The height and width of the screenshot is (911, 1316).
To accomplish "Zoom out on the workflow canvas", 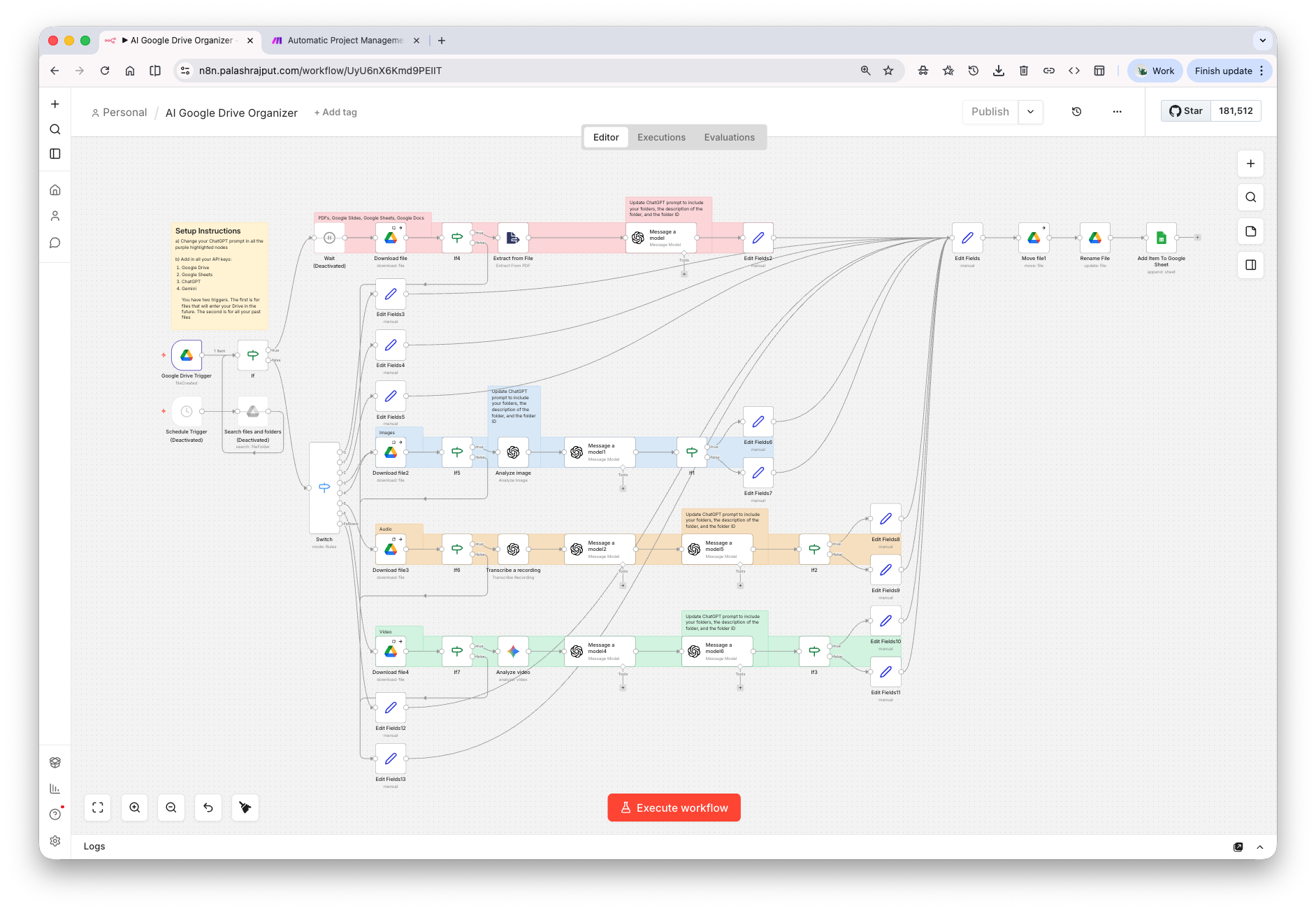I will (x=171, y=808).
